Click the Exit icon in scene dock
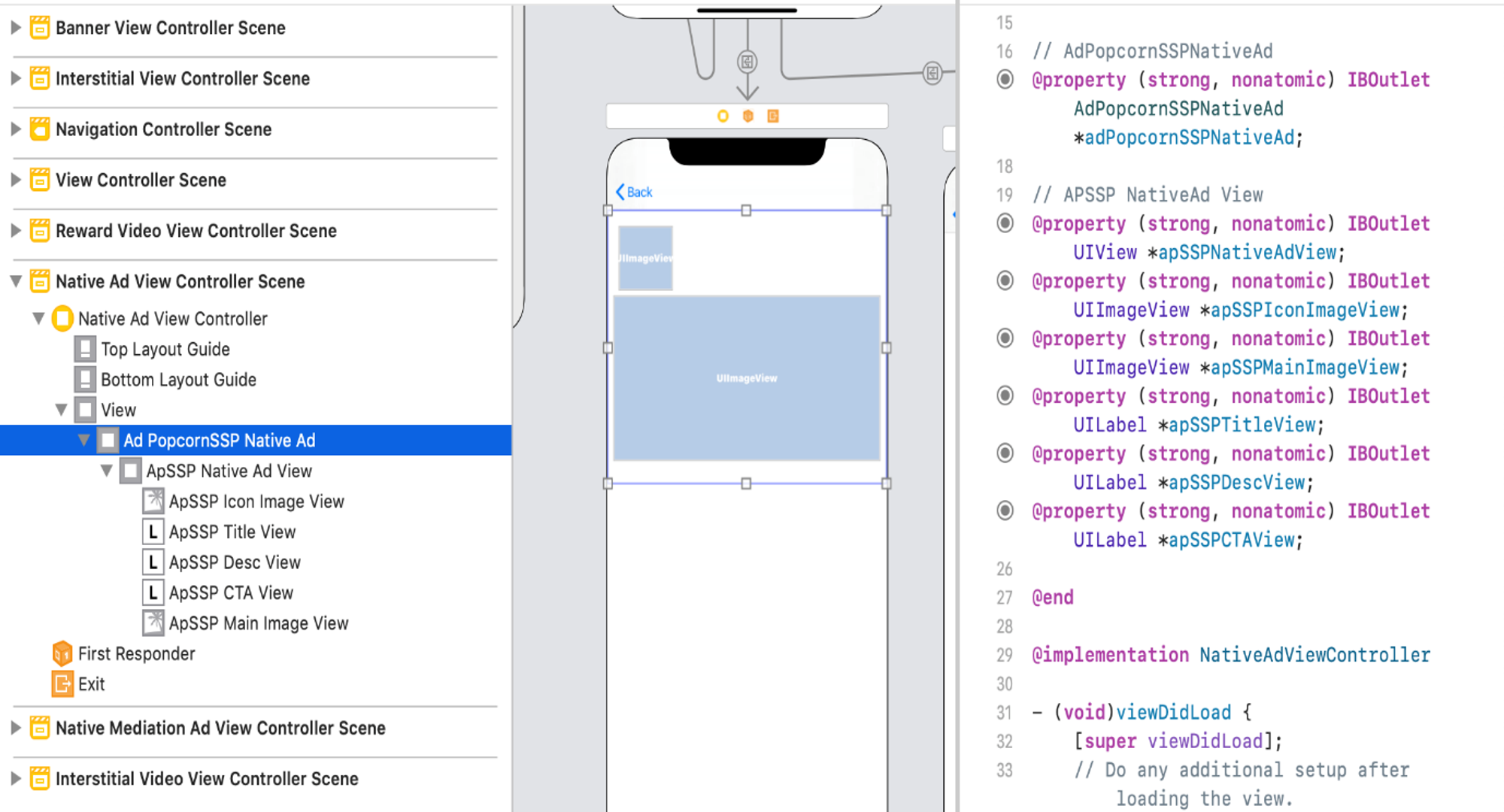Image resolution: width=1504 pixels, height=812 pixels. (772, 116)
